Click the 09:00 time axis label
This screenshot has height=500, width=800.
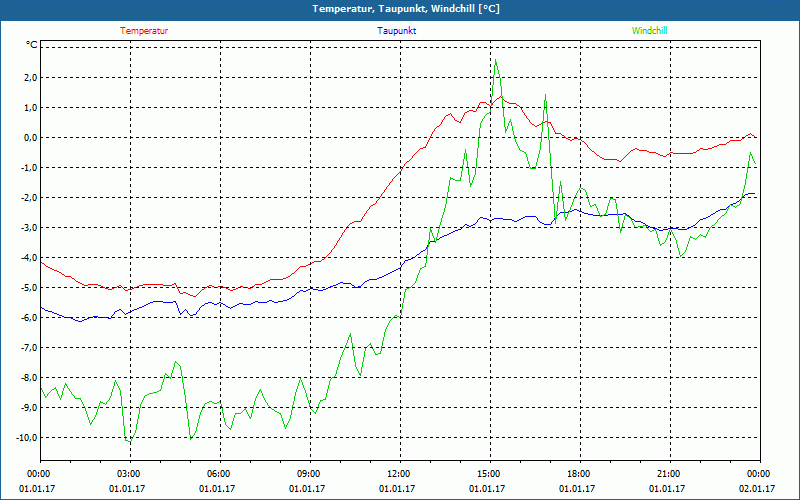(x=310, y=474)
